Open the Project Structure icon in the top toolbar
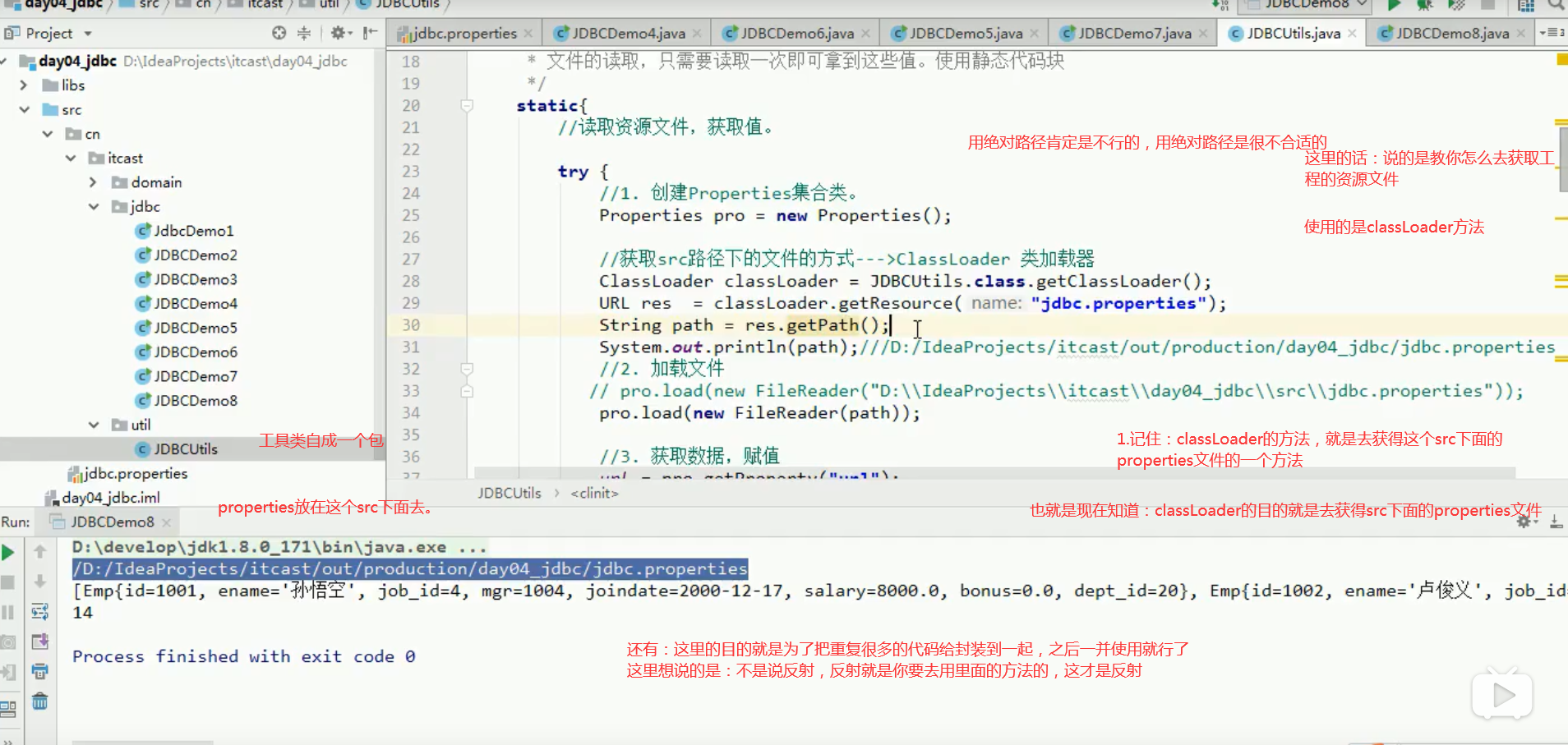Viewport: 1568px width, 745px height. 1526,5
